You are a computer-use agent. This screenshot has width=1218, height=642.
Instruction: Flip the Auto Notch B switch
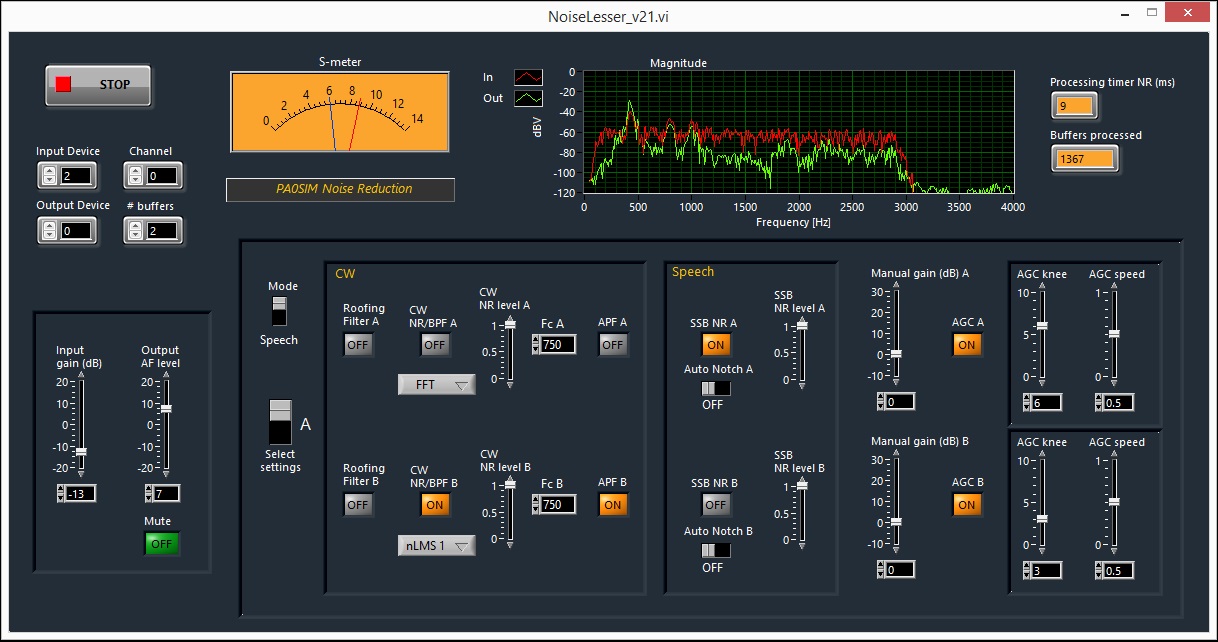(x=715, y=550)
